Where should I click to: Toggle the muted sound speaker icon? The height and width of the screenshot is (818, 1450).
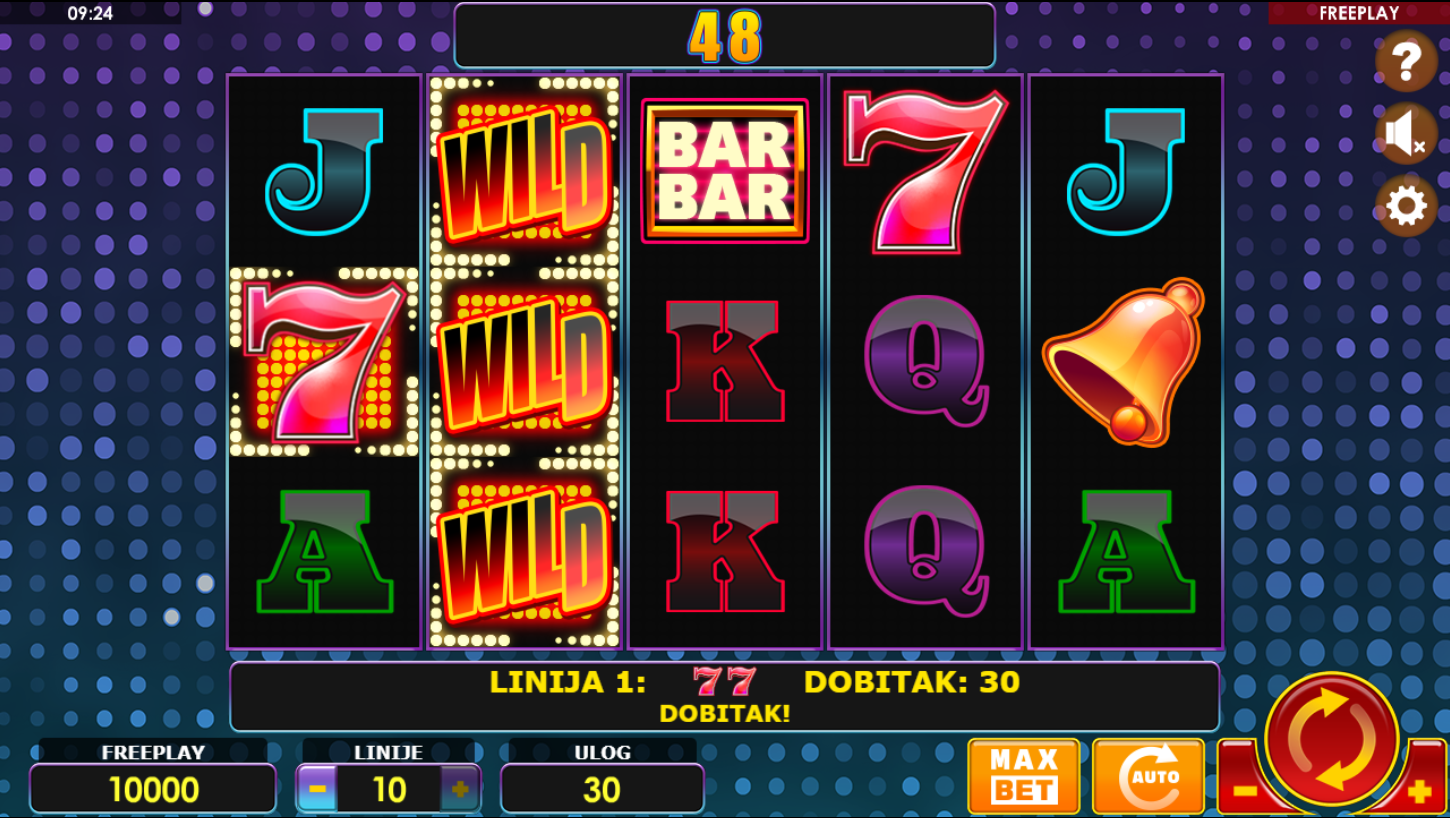pos(1406,134)
